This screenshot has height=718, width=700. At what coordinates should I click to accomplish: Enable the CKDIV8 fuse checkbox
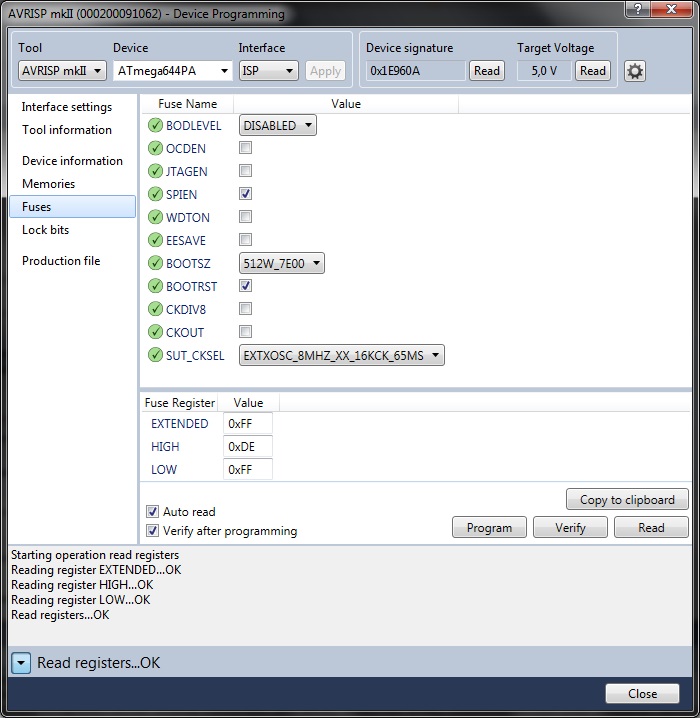[x=245, y=309]
